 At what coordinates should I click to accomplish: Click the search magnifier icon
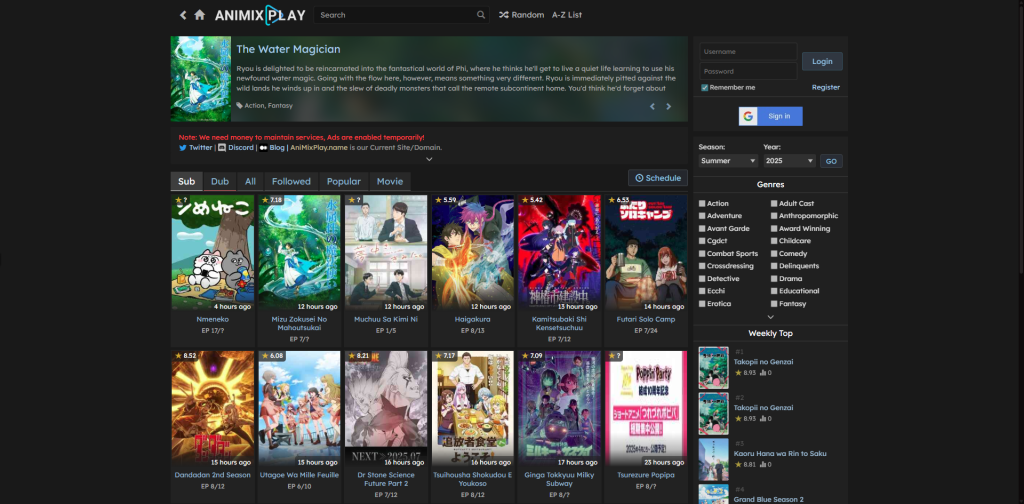(x=481, y=15)
